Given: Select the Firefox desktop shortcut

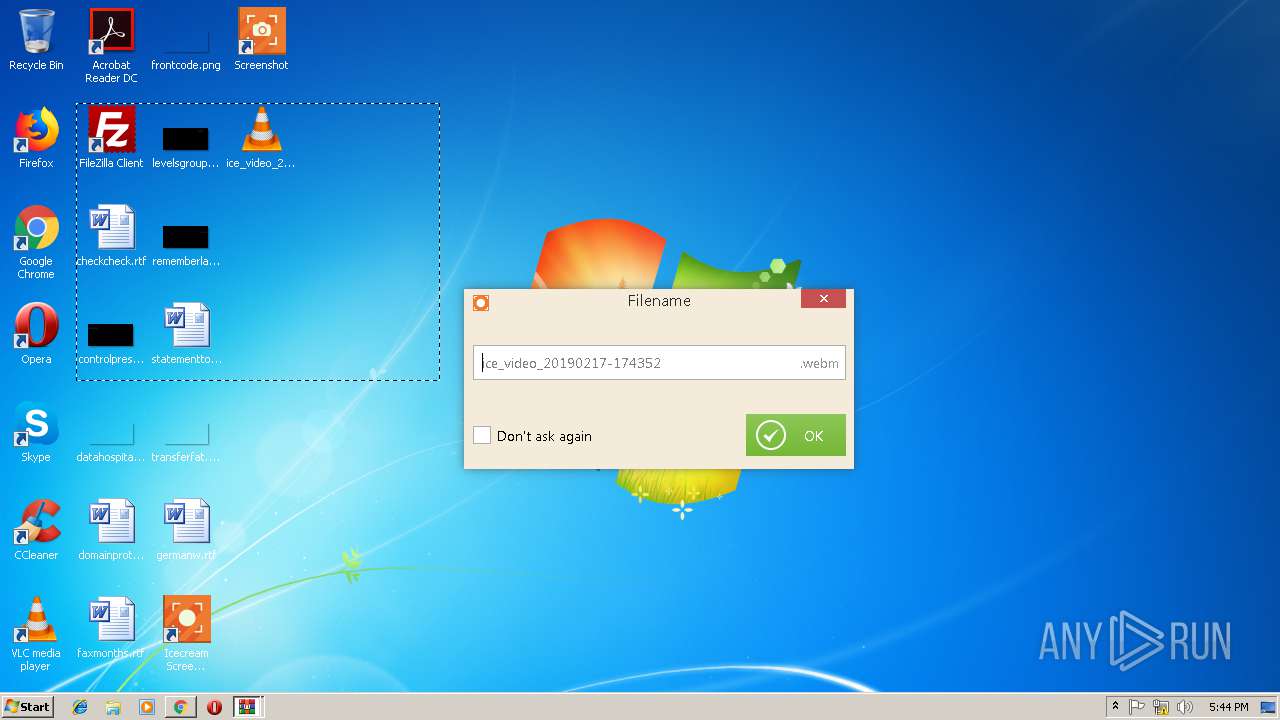Looking at the screenshot, I should (36, 138).
